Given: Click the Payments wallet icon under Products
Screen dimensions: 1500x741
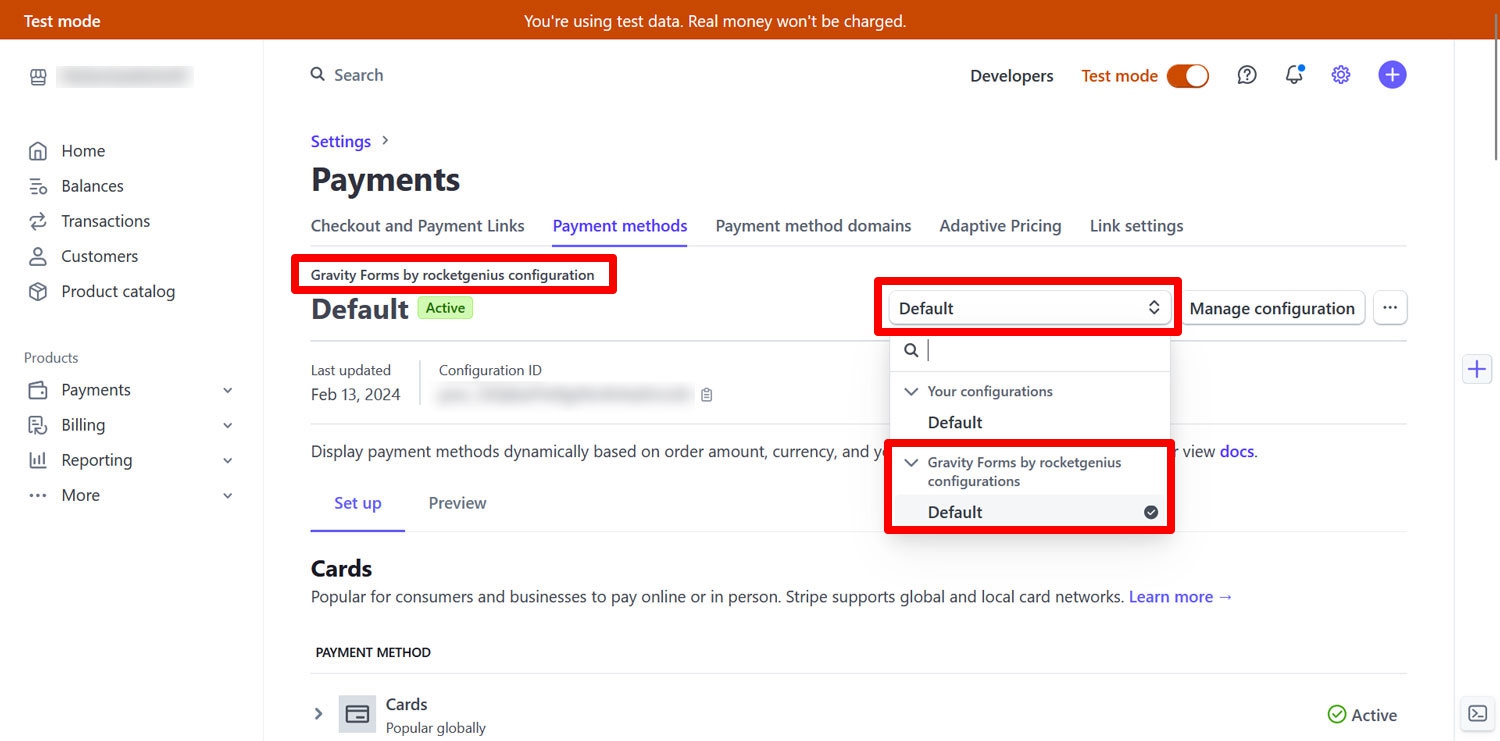Looking at the screenshot, I should click(38, 390).
